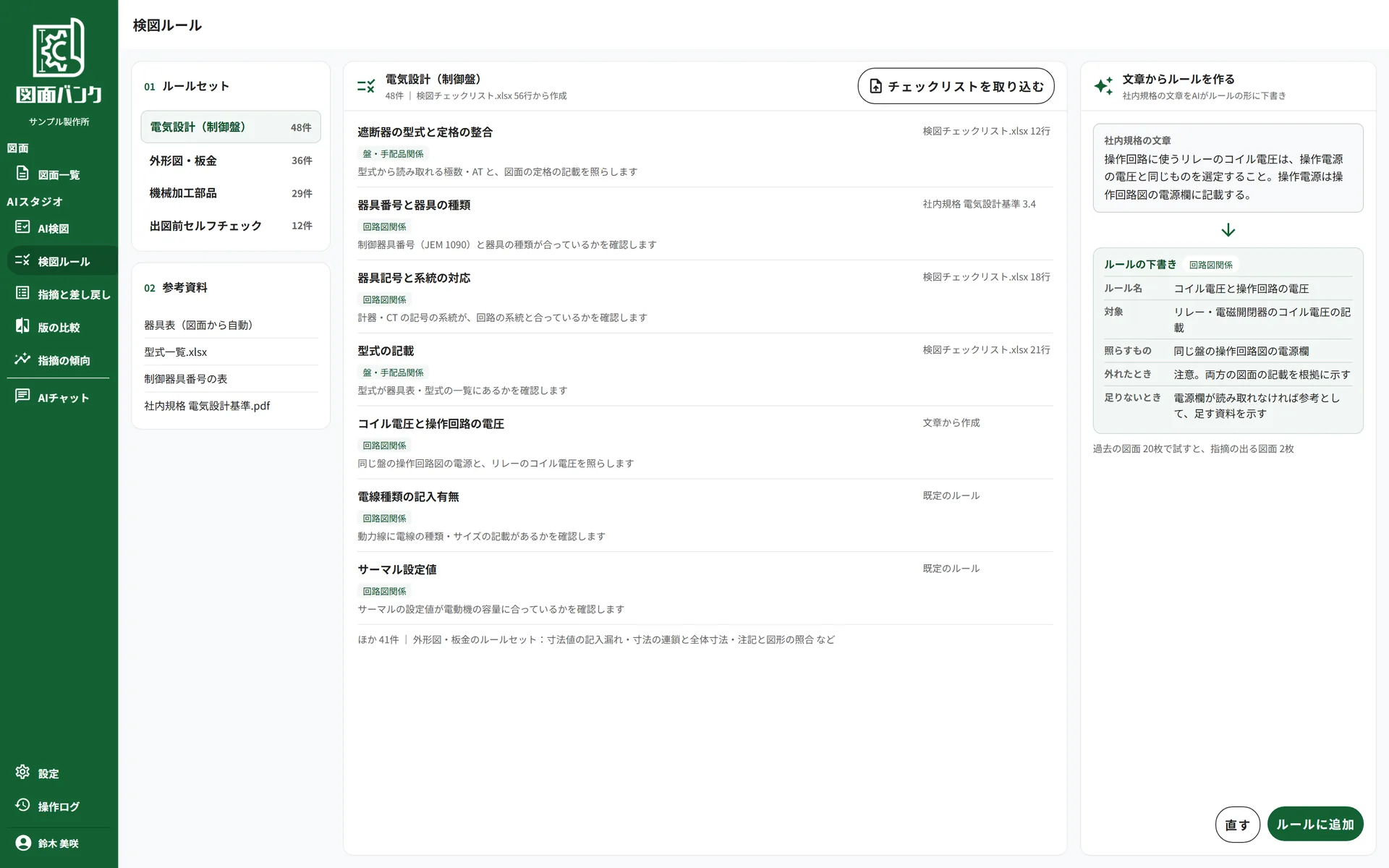Select 電気設計（制御盤） rule set
Image resolution: width=1389 pixels, height=868 pixels.
click(x=231, y=127)
